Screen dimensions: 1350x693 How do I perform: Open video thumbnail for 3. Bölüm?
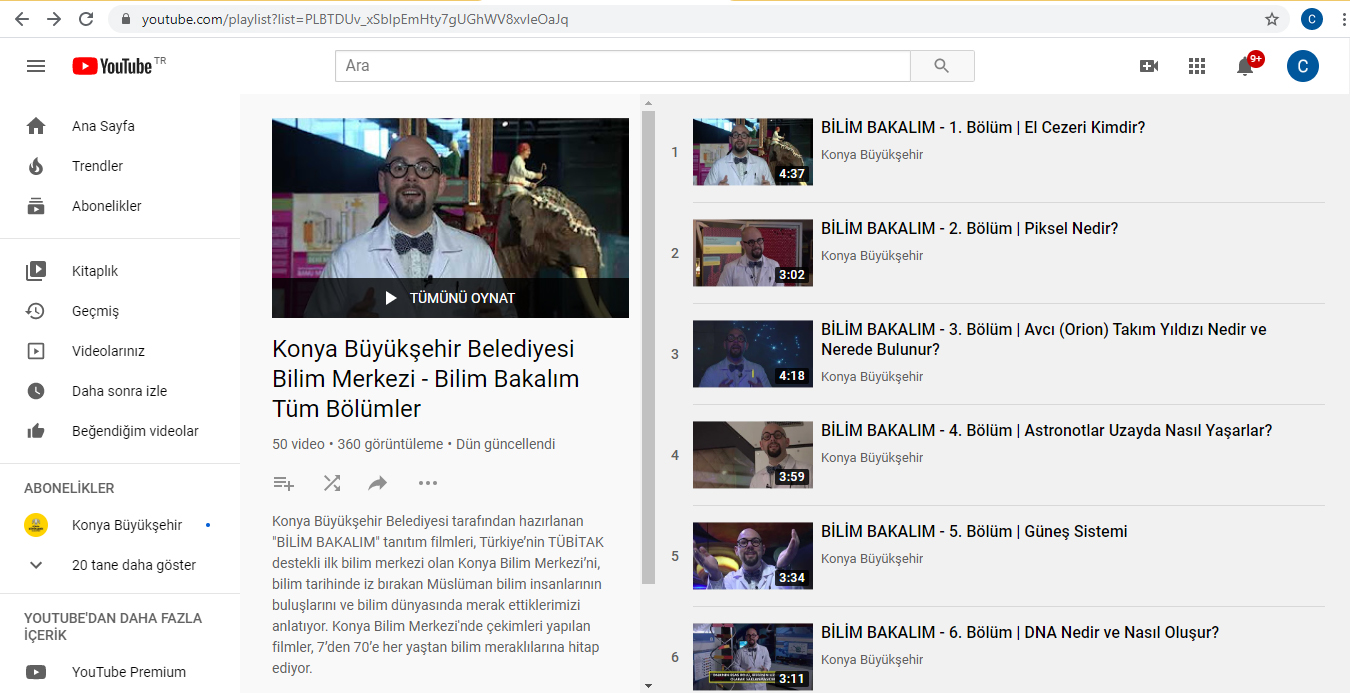pos(753,354)
